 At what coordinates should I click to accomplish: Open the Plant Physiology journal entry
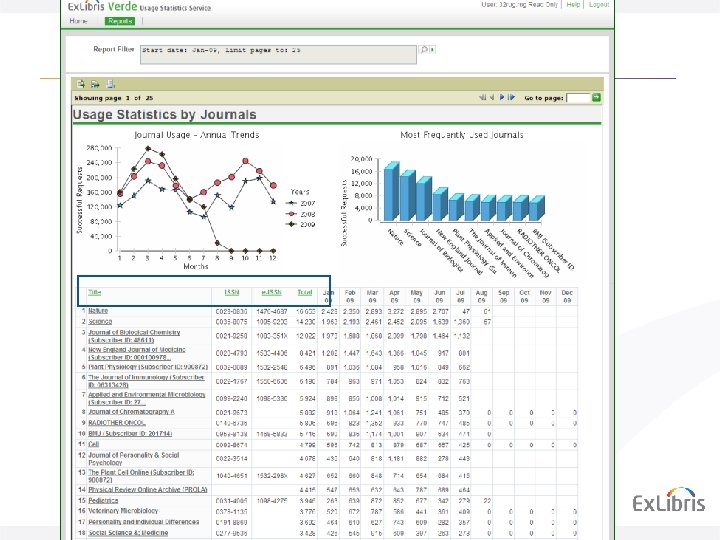148,367
